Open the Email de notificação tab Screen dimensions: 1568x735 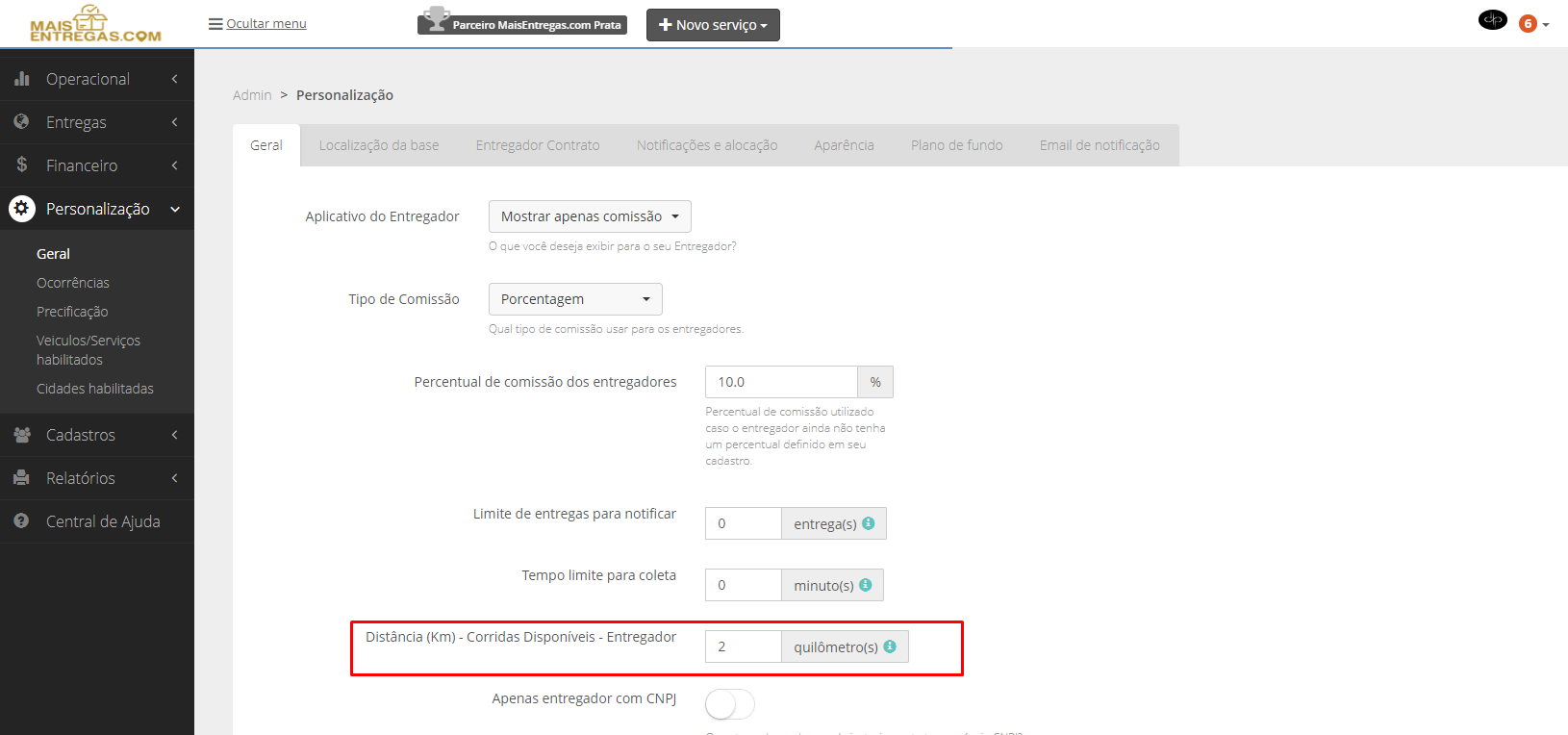(1100, 145)
